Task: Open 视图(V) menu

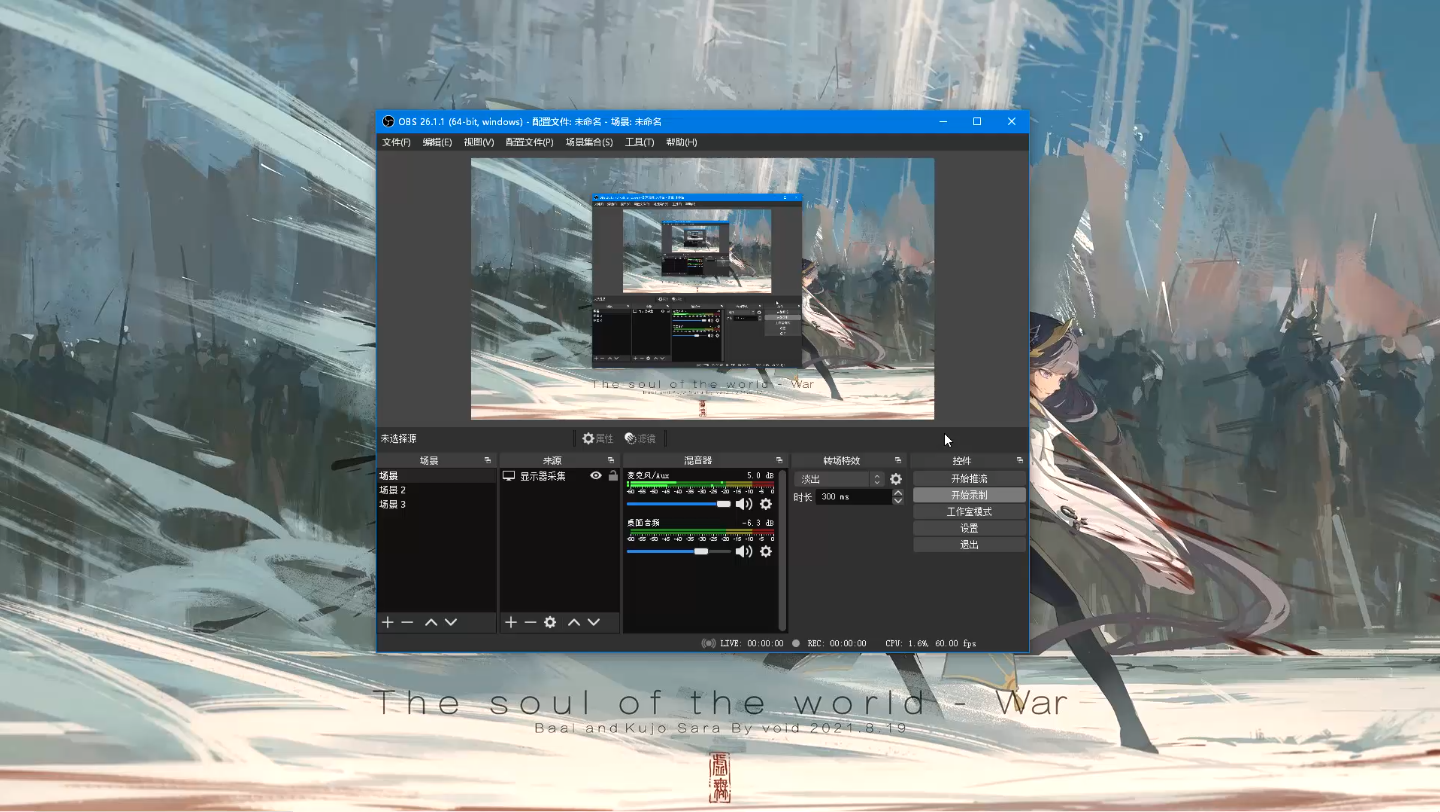Action: [x=479, y=142]
